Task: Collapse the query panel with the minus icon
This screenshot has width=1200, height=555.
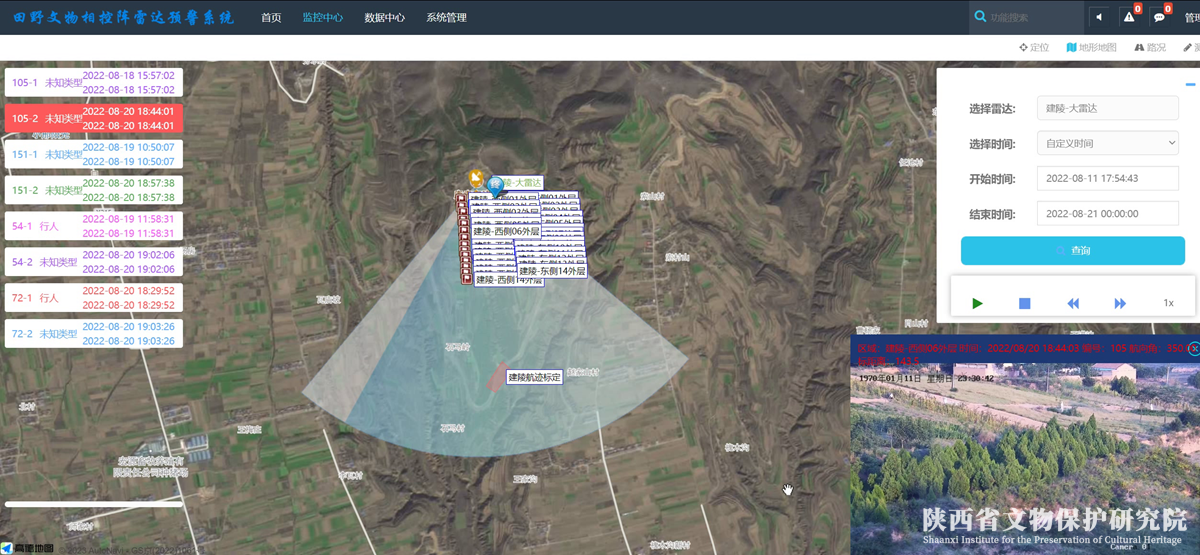Action: point(1190,84)
